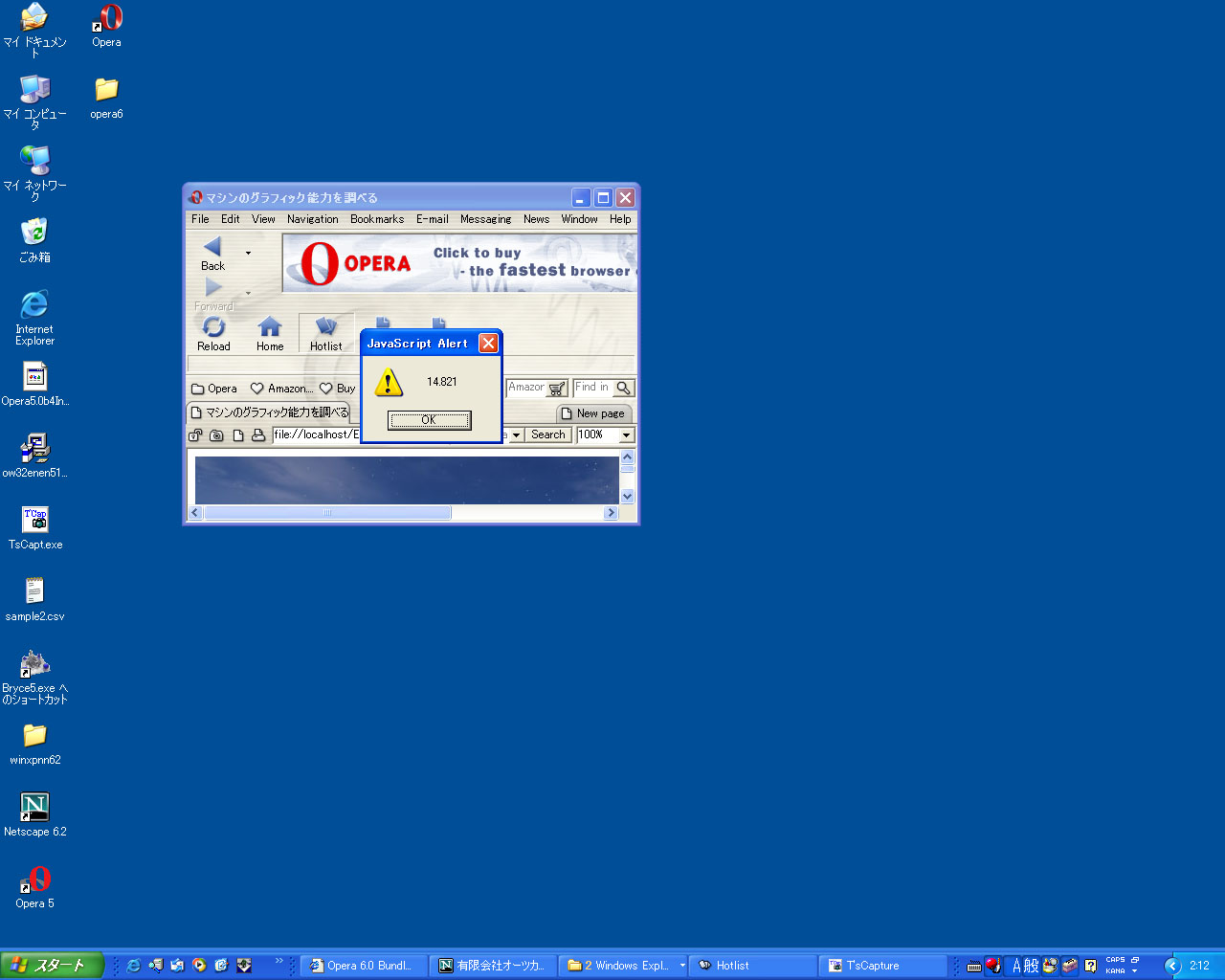Reload the page in Opera
Viewport: 1225px width, 980px height.
click(213, 334)
